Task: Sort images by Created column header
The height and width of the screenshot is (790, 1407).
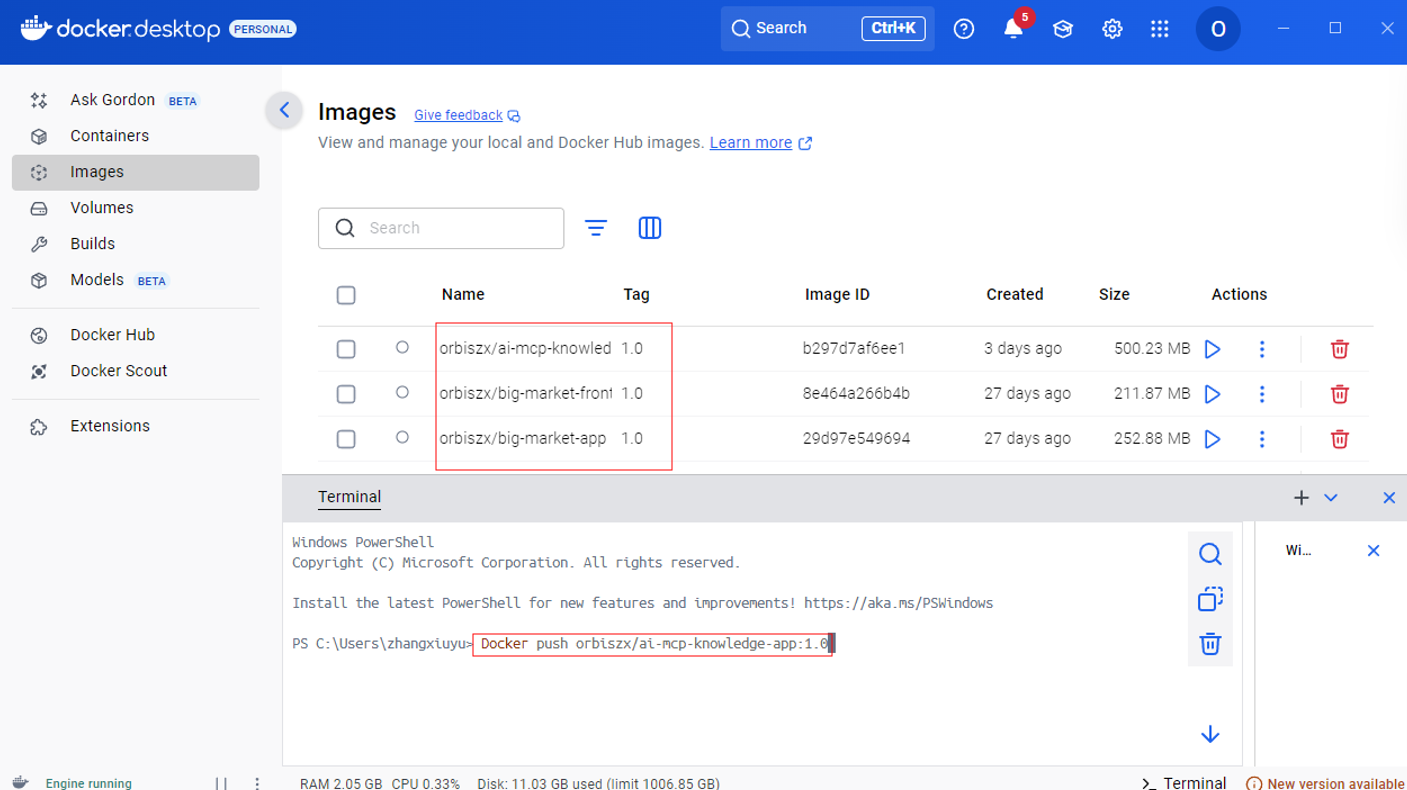Action: point(1015,295)
